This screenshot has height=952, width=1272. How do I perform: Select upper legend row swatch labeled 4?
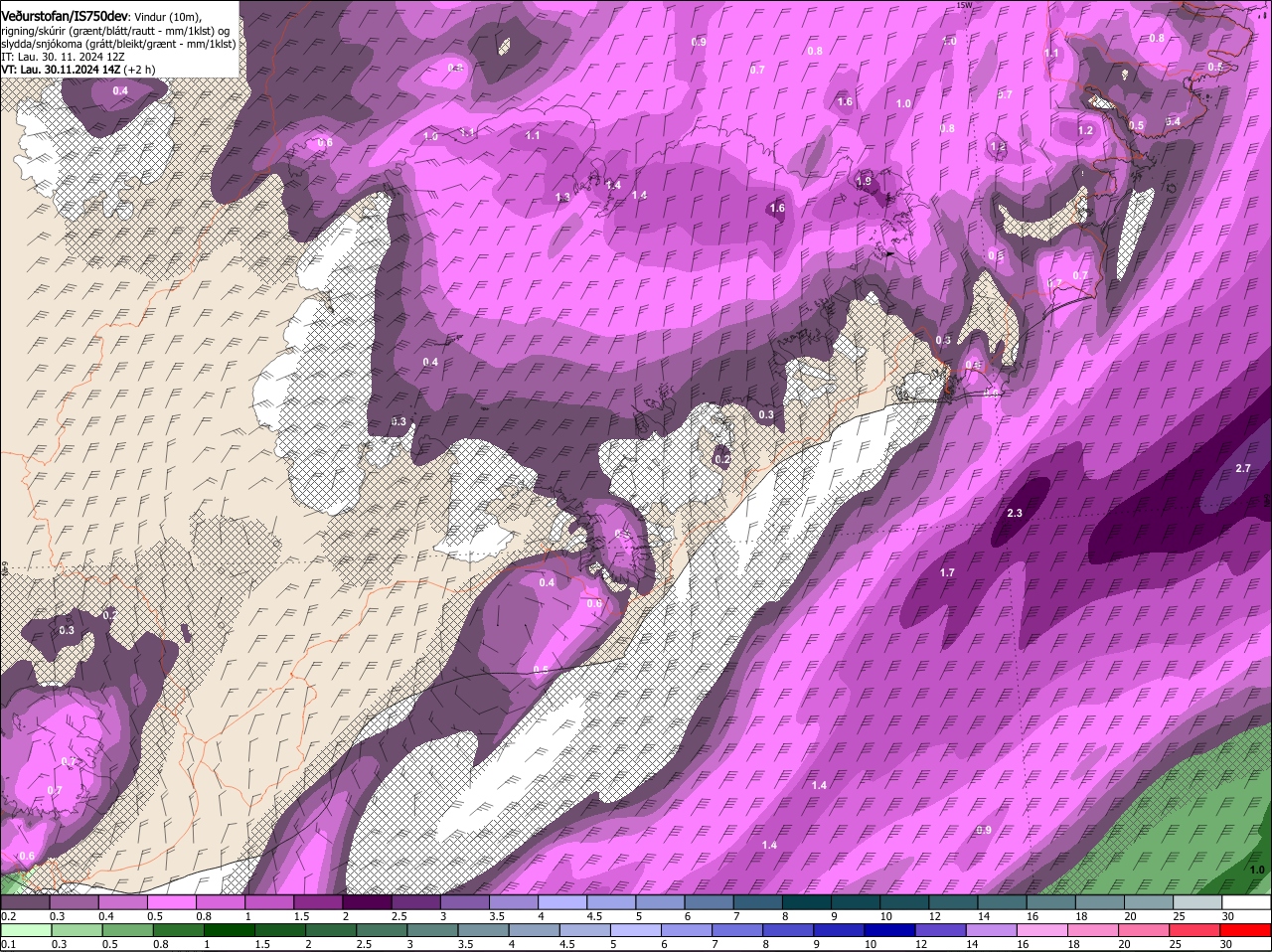click(x=562, y=902)
